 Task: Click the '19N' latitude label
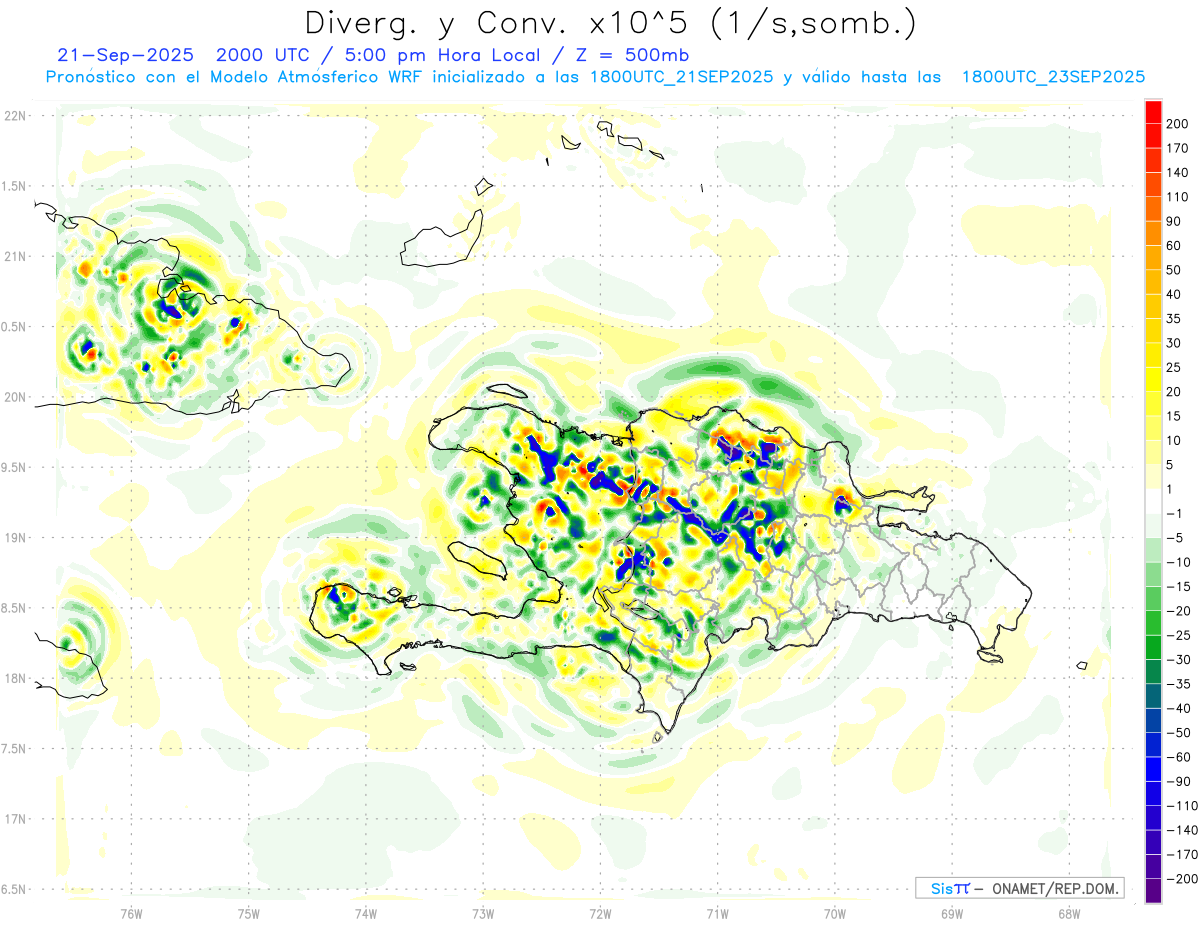pyautogui.click(x=15, y=538)
